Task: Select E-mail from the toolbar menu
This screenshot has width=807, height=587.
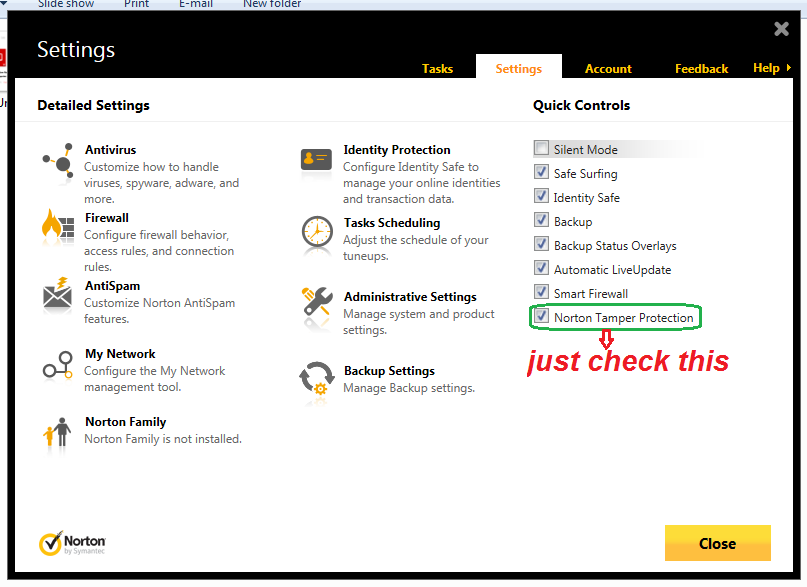Action: point(195,4)
